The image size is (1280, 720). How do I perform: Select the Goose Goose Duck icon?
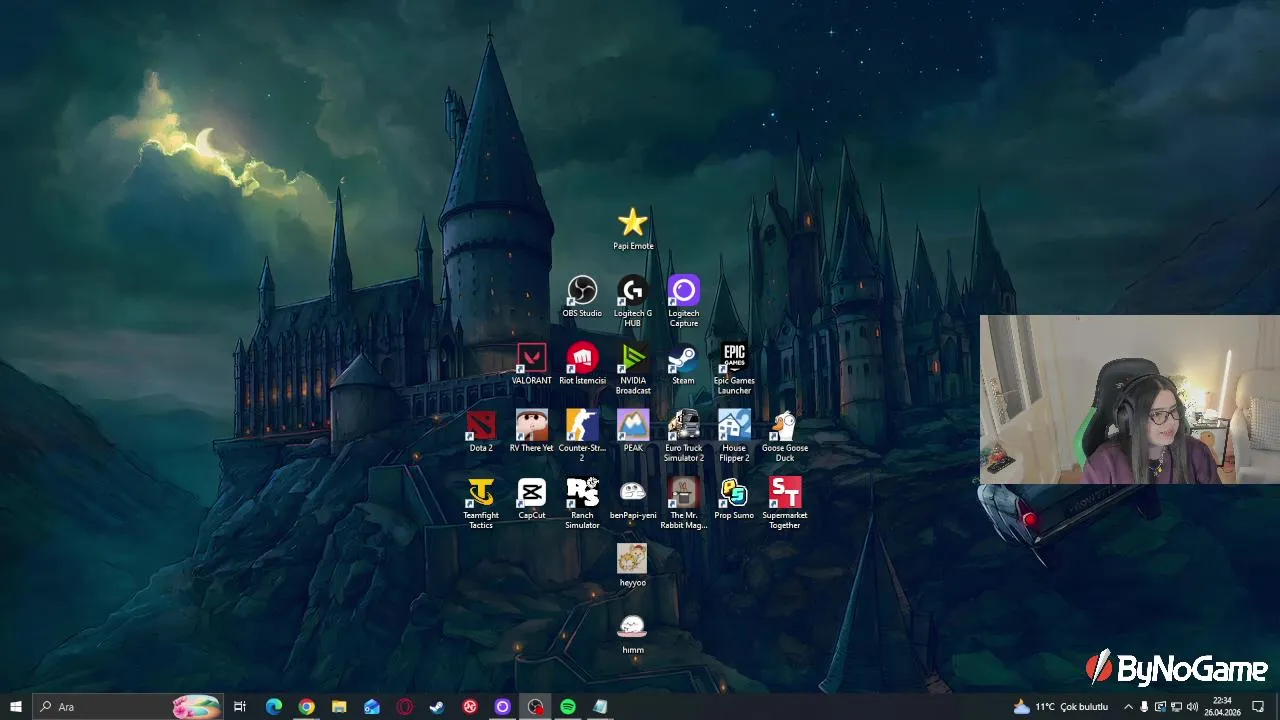(x=785, y=436)
